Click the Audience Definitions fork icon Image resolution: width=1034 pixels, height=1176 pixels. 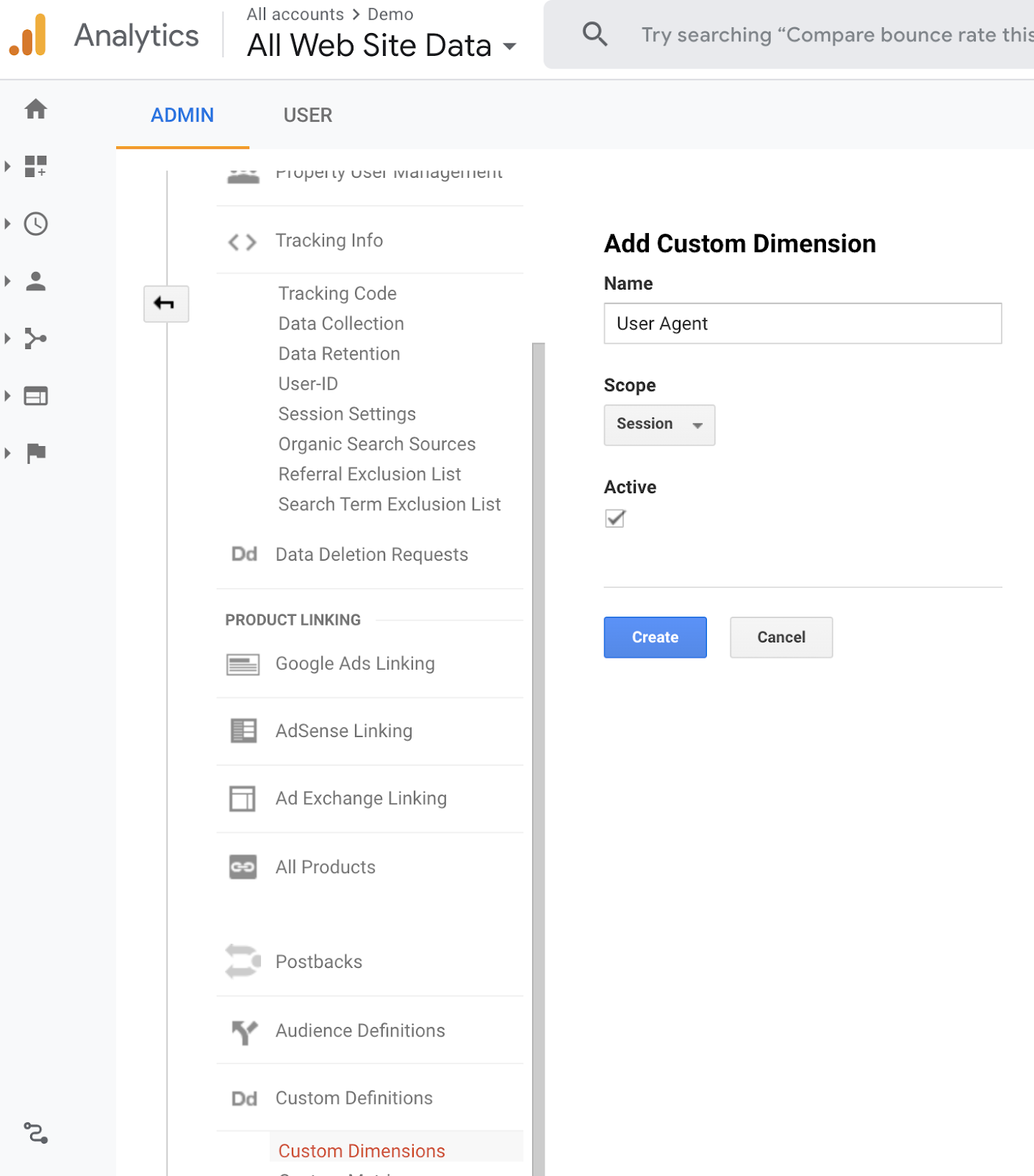244,1032
